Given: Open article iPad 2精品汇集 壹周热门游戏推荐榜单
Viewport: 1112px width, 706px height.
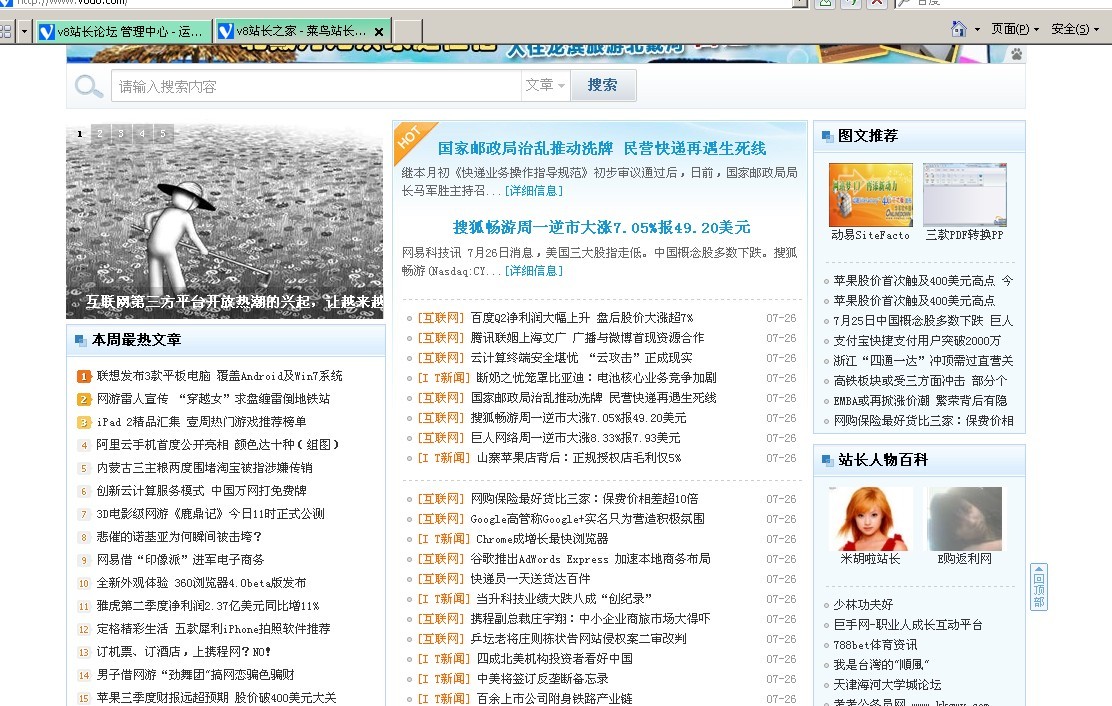Looking at the screenshot, I should (x=201, y=422).
